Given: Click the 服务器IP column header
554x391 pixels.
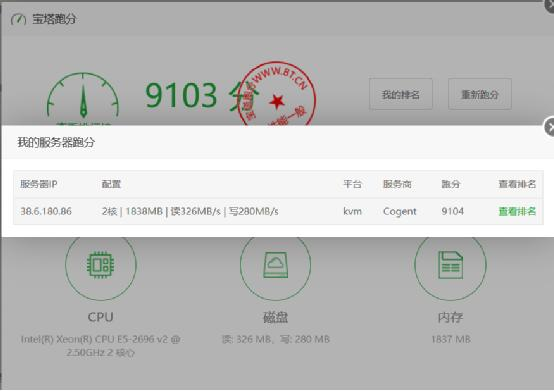Looking at the screenshot, I should (x=39, y=184).
